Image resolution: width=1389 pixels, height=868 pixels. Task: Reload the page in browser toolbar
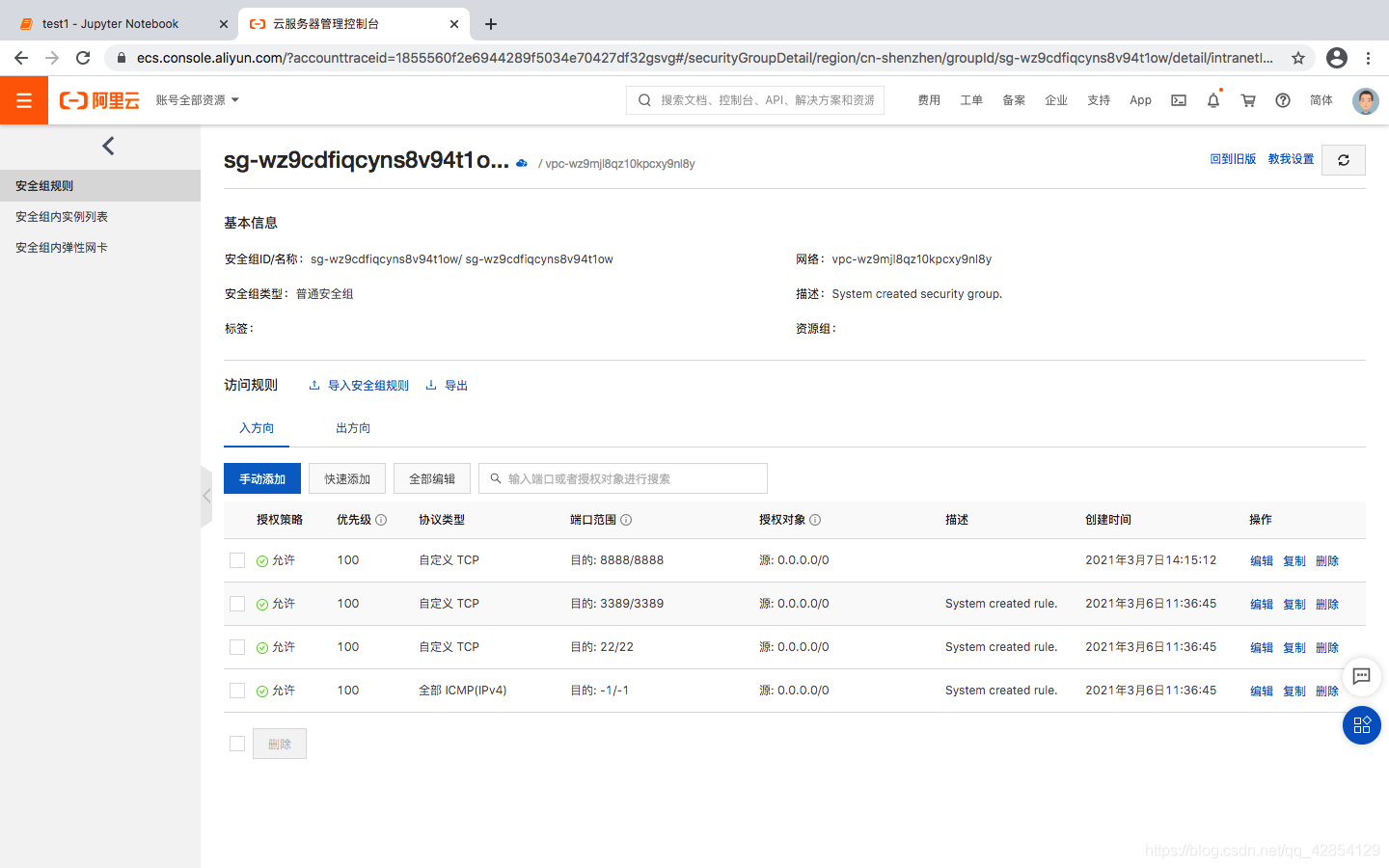pos(83,58)
